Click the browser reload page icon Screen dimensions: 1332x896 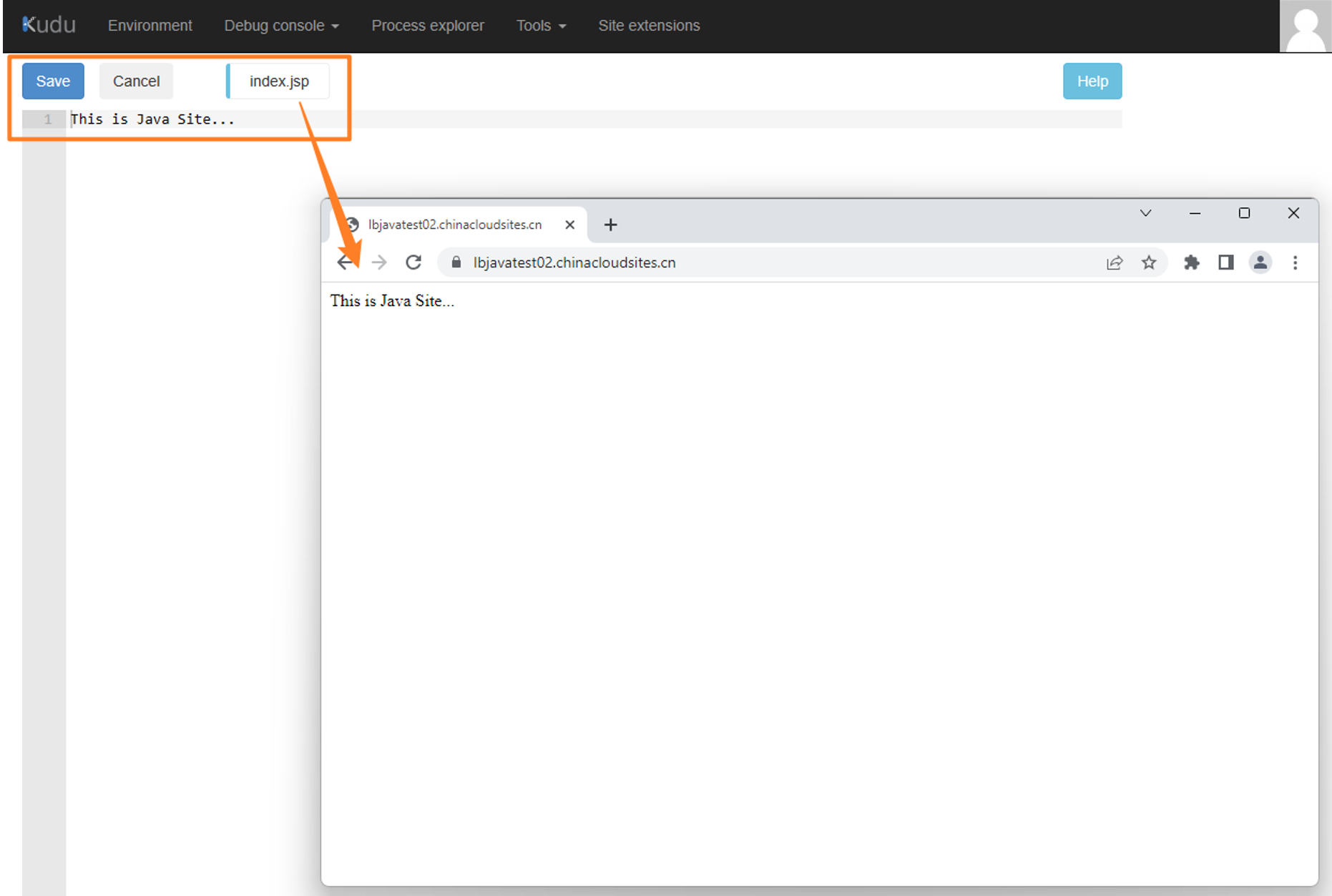[x=413, y=262]
